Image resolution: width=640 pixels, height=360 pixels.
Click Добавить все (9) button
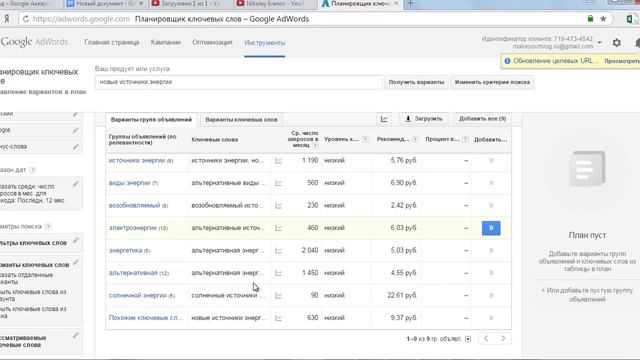[482, 119]
